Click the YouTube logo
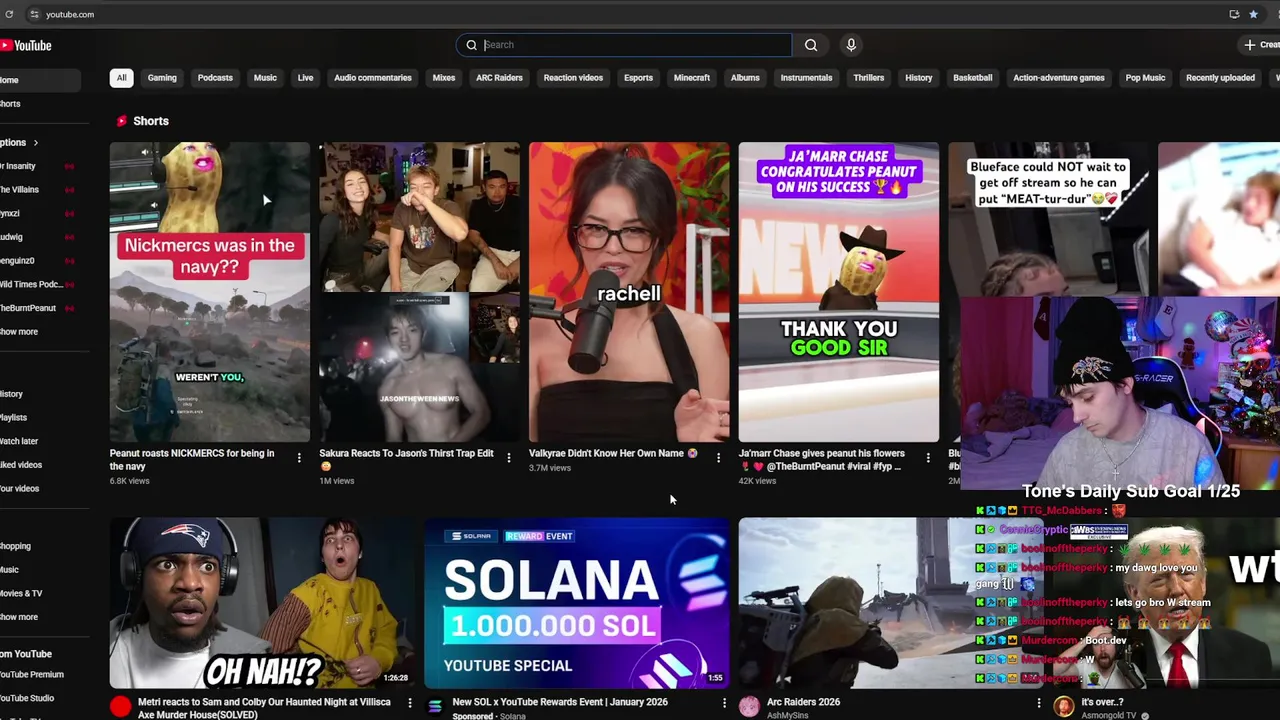The height and width of the screenshot is (720, 1280). 26,45
